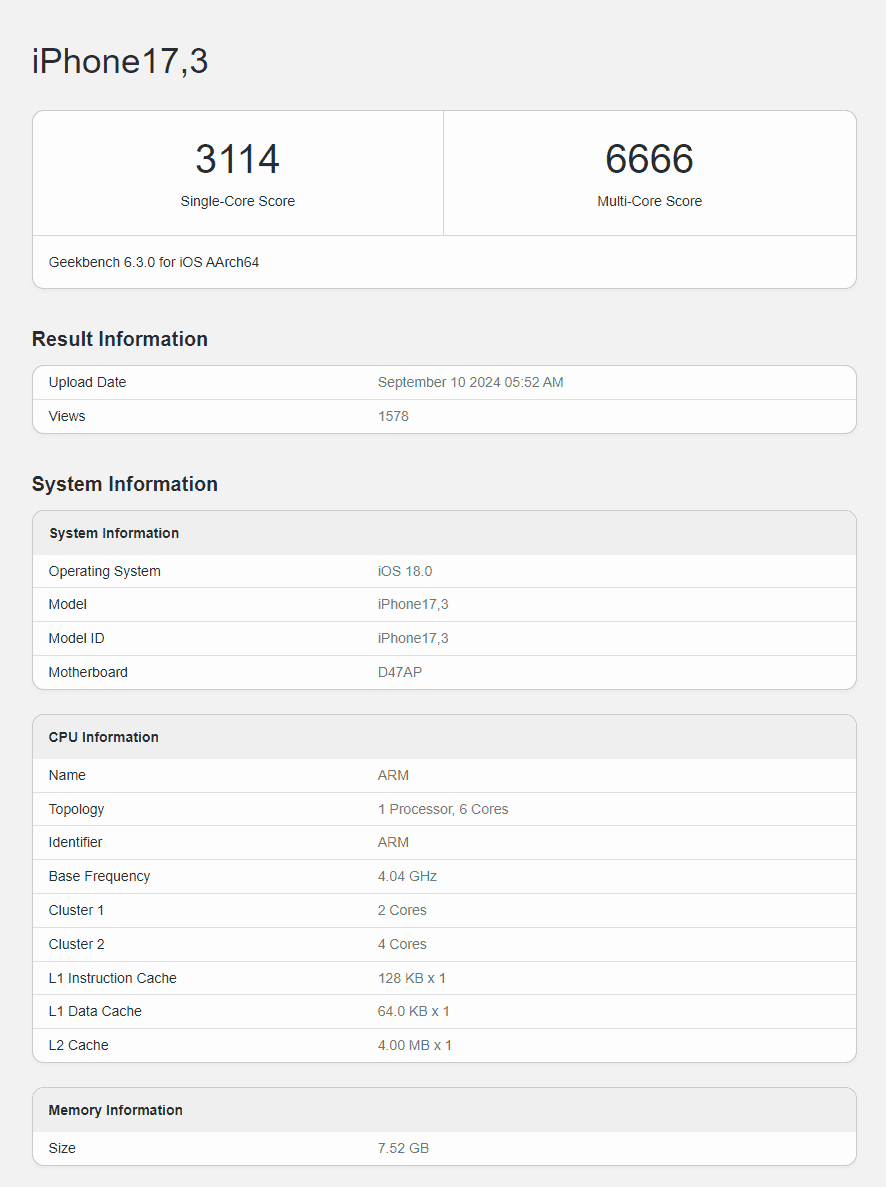Click the L2 Cache value 4.00 MB

414,1045
